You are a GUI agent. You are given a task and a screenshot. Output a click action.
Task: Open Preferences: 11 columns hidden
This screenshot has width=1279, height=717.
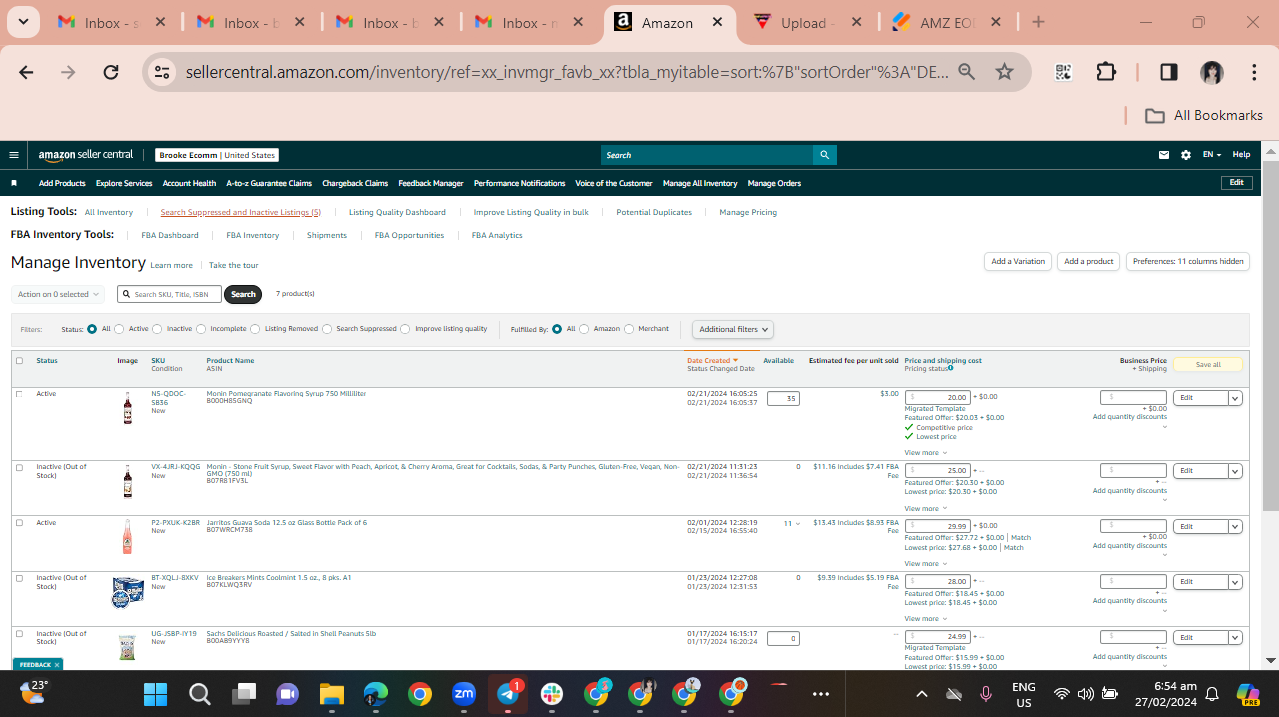pos(1188,262)
